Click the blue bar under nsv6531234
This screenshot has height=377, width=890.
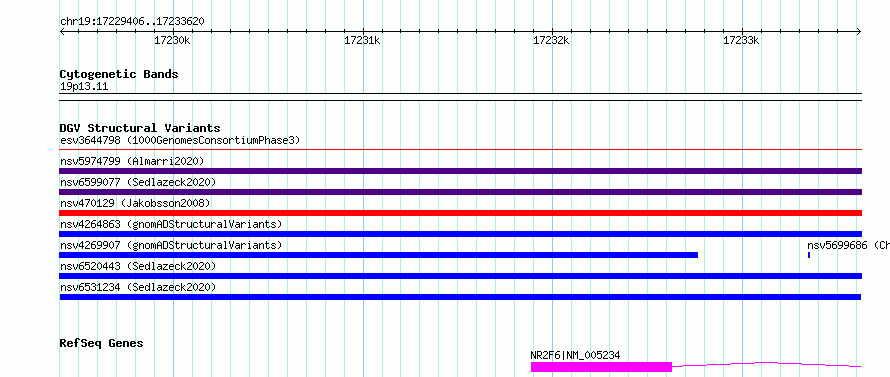pos(460,297)
